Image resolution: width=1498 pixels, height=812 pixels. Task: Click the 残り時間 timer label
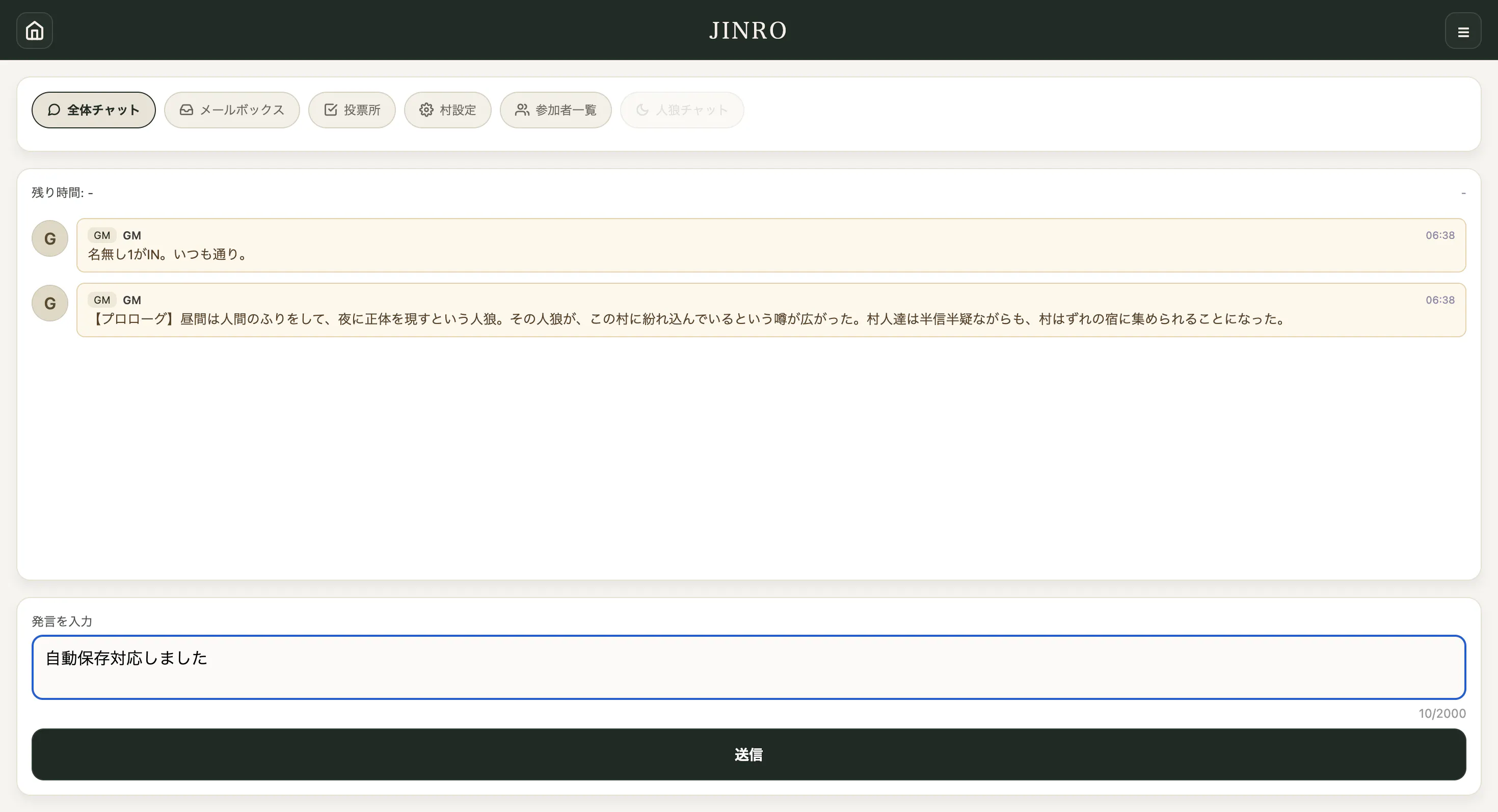tap(62, 193)
